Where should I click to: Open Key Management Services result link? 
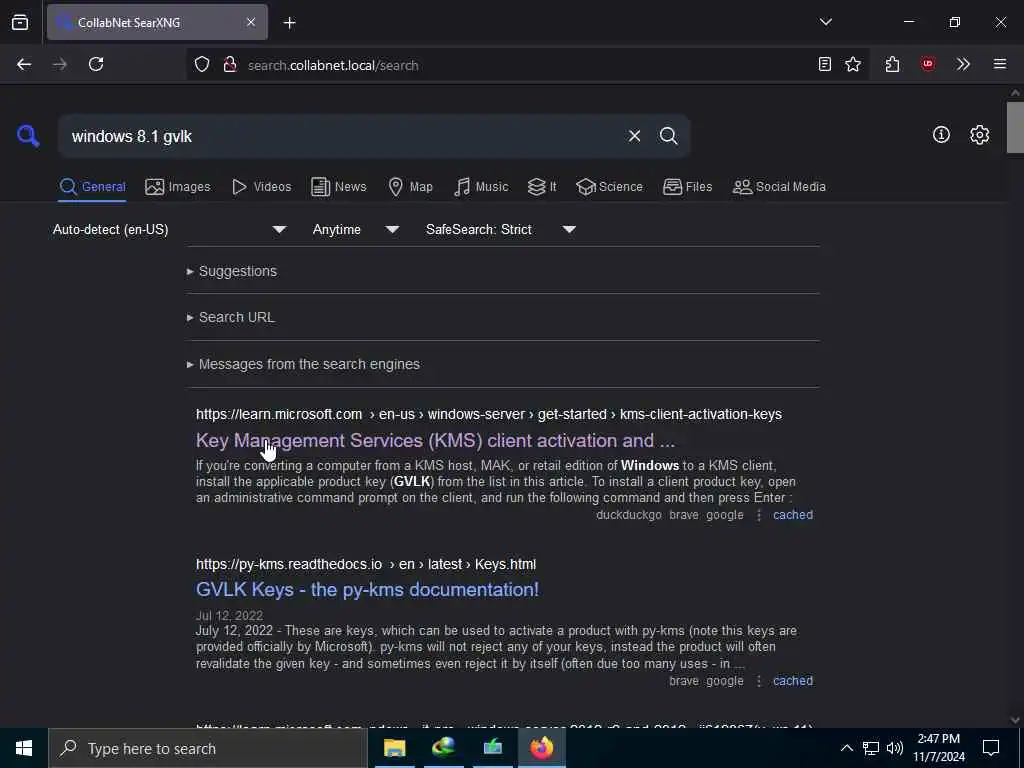(x=435, y=441)
